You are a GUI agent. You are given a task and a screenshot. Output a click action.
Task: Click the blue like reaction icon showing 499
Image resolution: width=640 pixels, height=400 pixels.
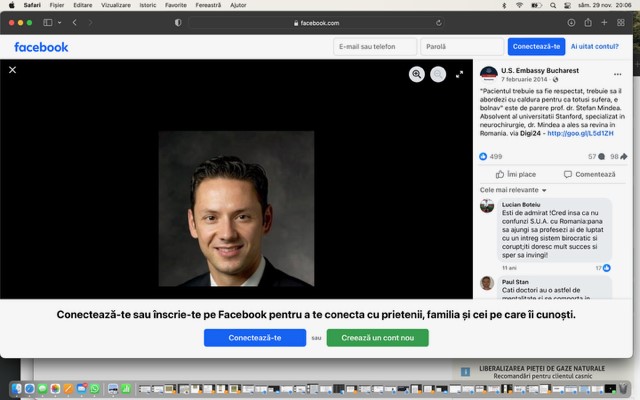tap(483, 156)
